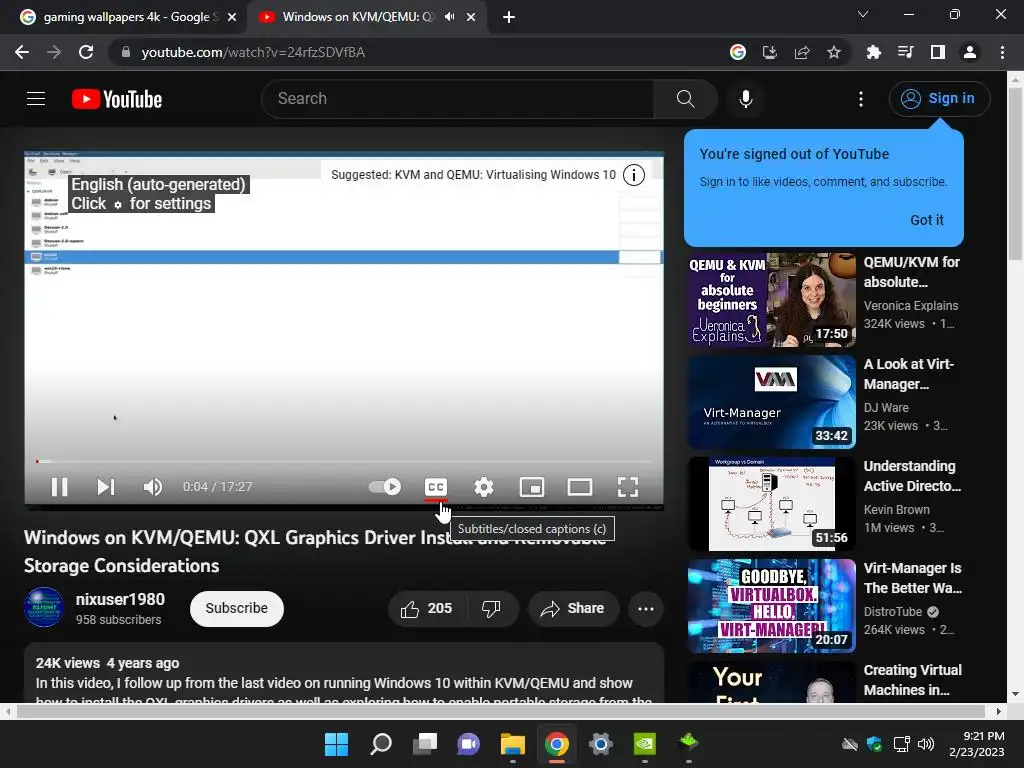The image size is (1024, 768).
Task: Open QEMU/KVM for absolute beginners thumbnail
Action: pos(771,300)
